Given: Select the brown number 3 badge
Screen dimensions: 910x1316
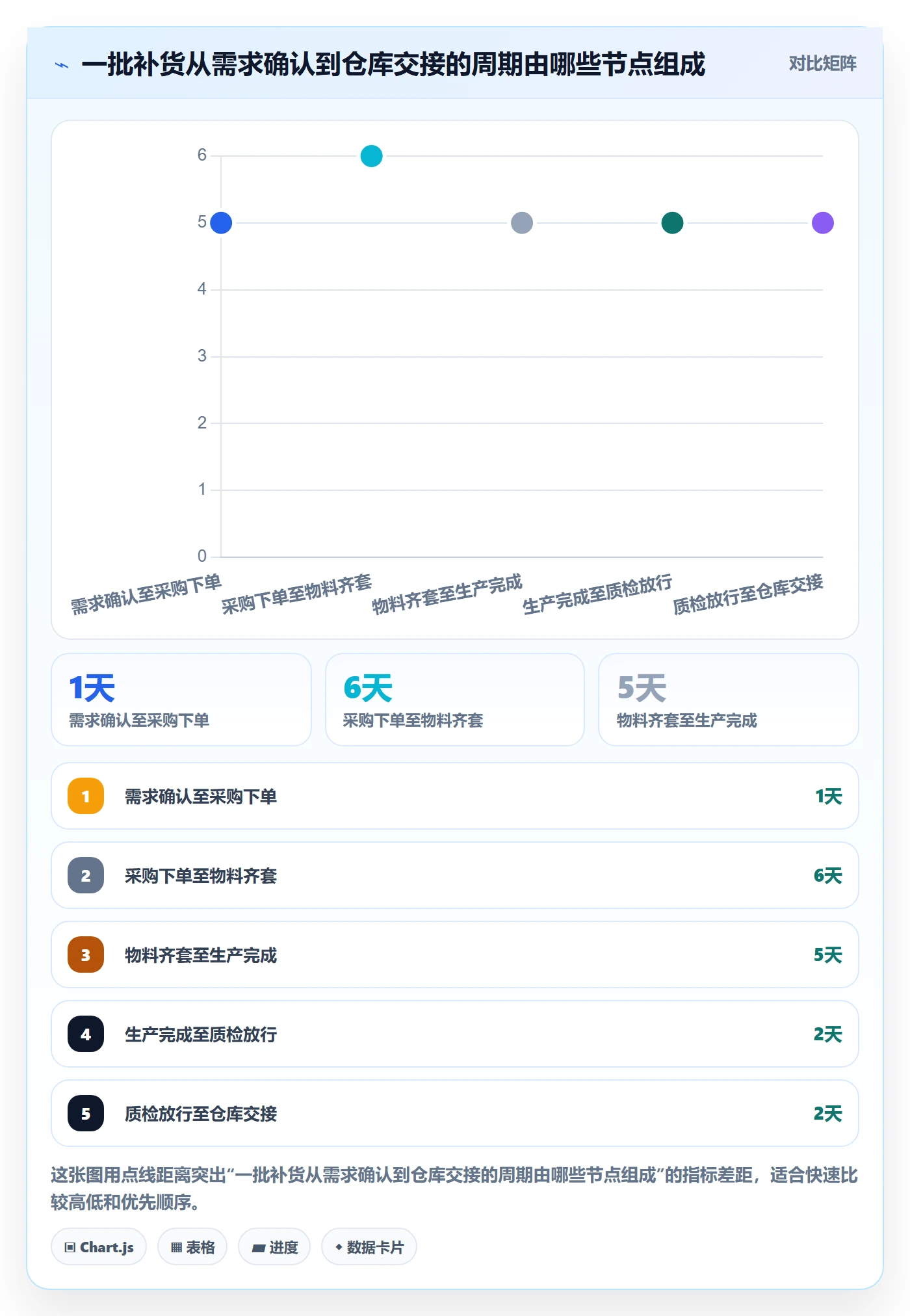Looking at the screenshot, I should click(86, 954).
